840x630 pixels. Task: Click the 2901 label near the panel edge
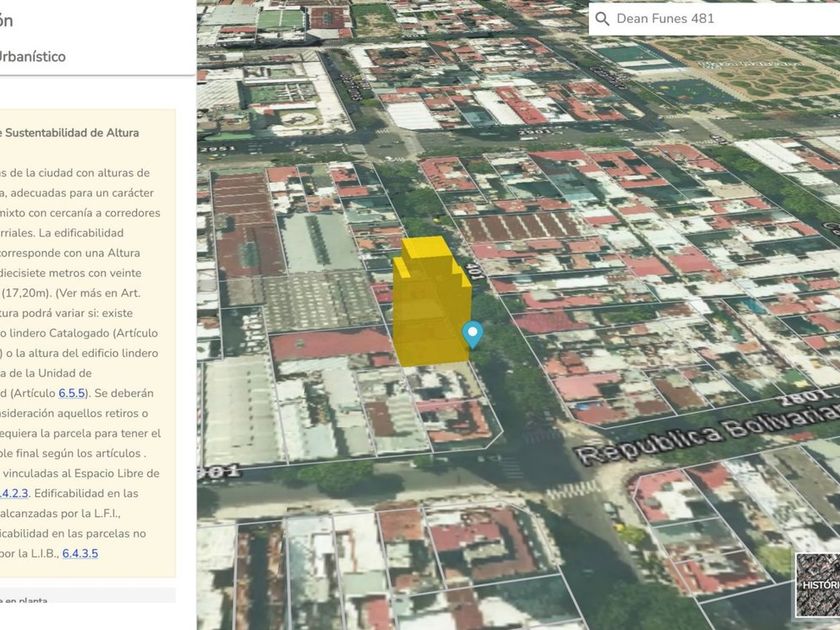pos(217,470)
